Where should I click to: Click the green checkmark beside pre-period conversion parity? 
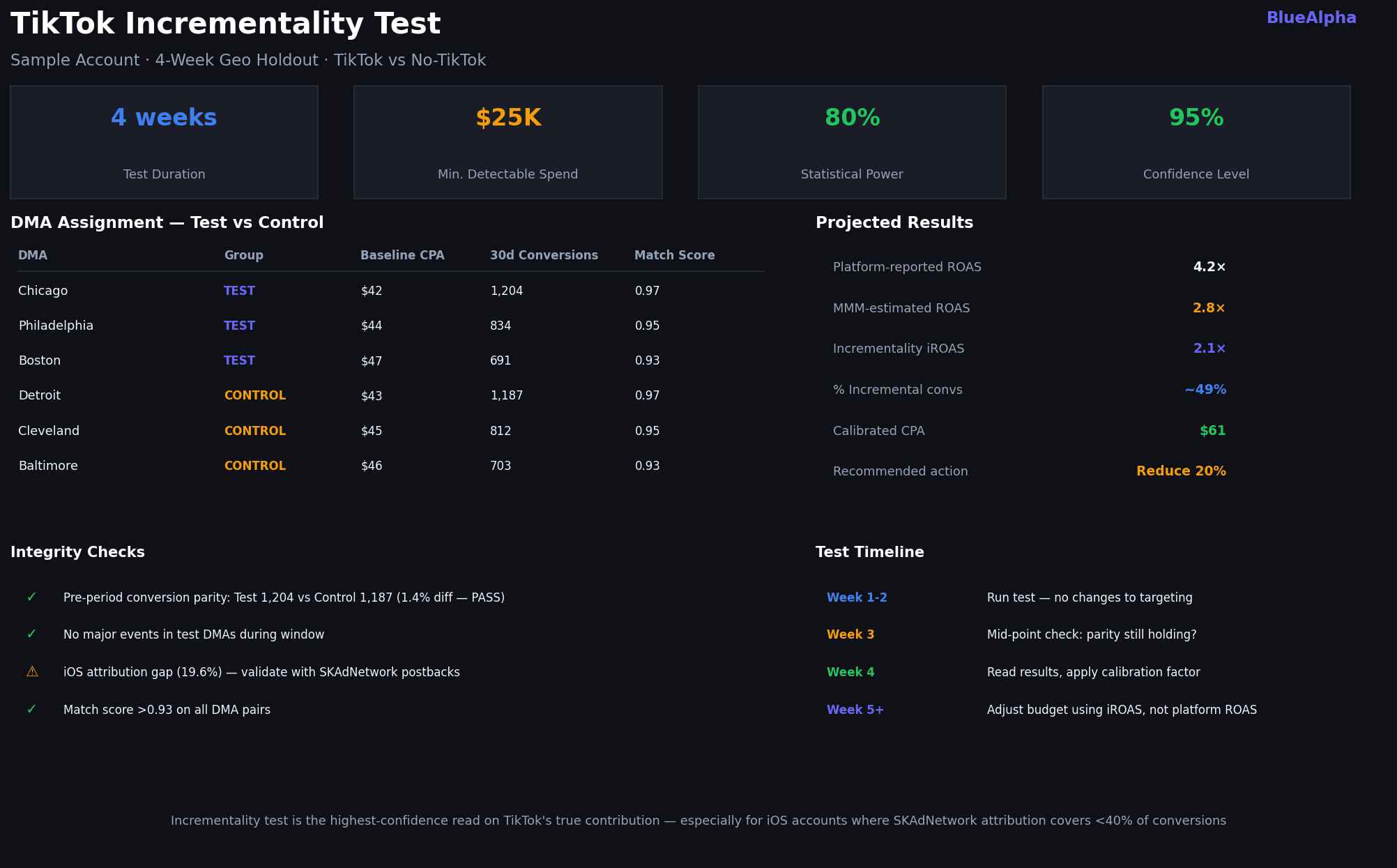[x=31, y=597]
